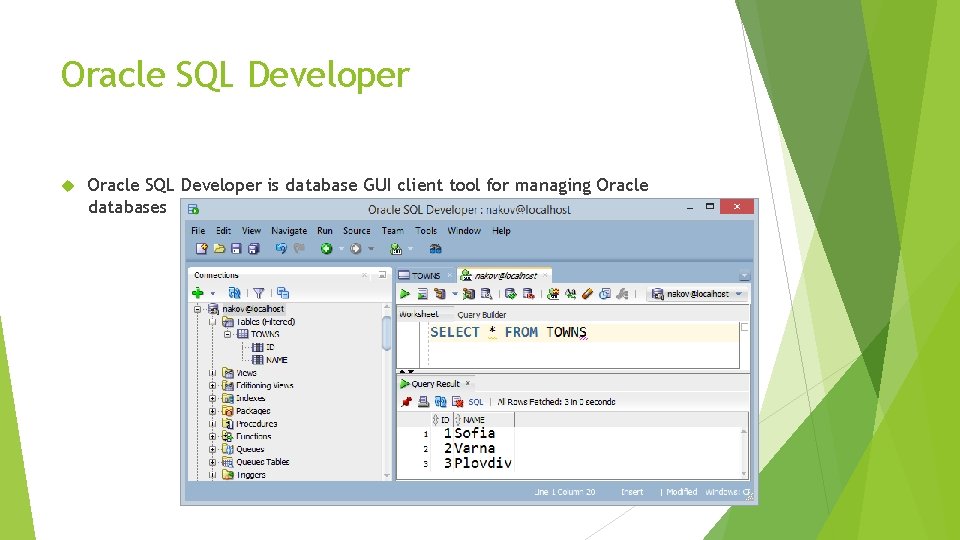Click the NAME column header in results
This screenshot has width=960, height=540.
point(484,420)
